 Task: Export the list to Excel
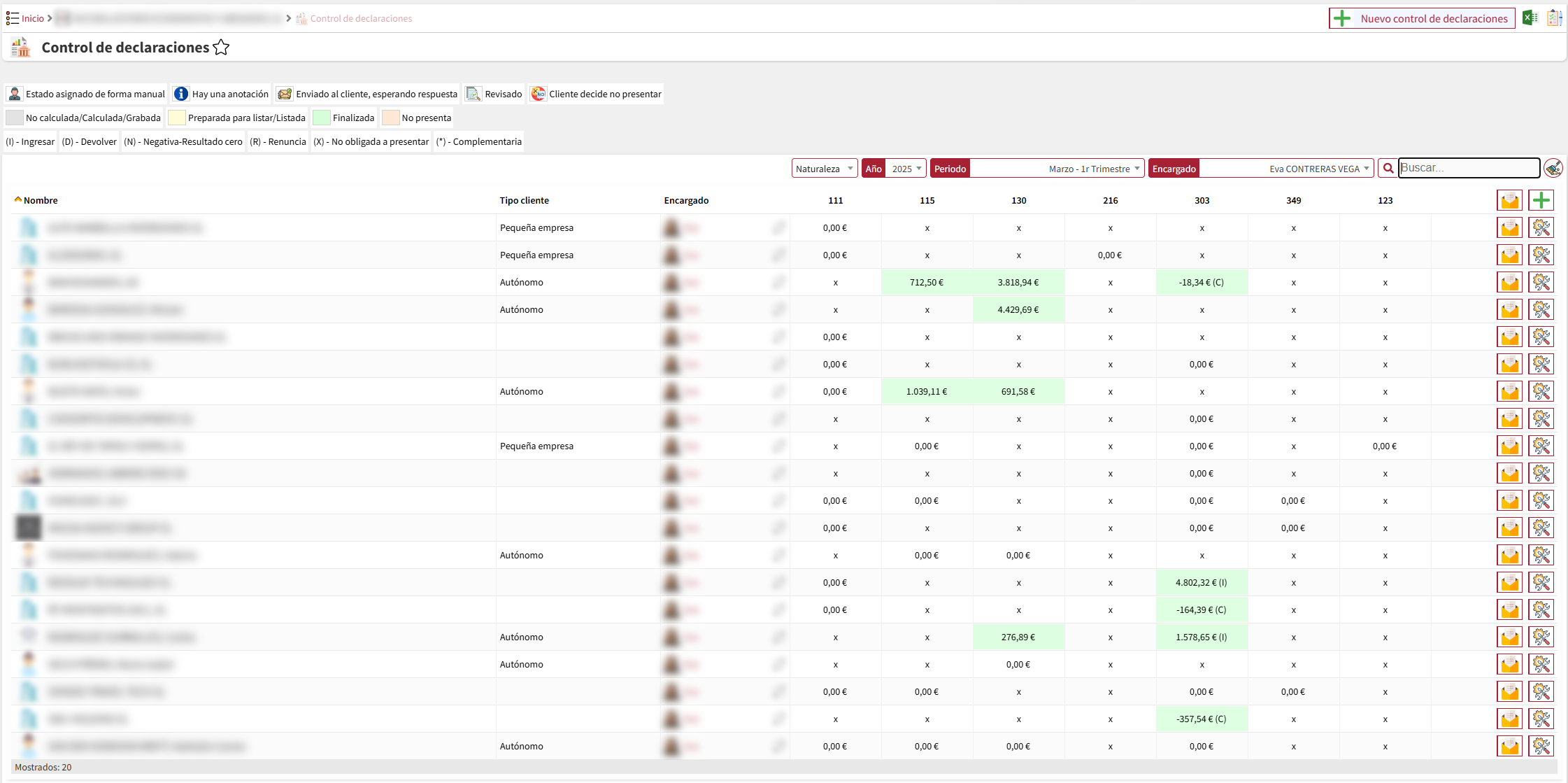[x=1530, y=18]
